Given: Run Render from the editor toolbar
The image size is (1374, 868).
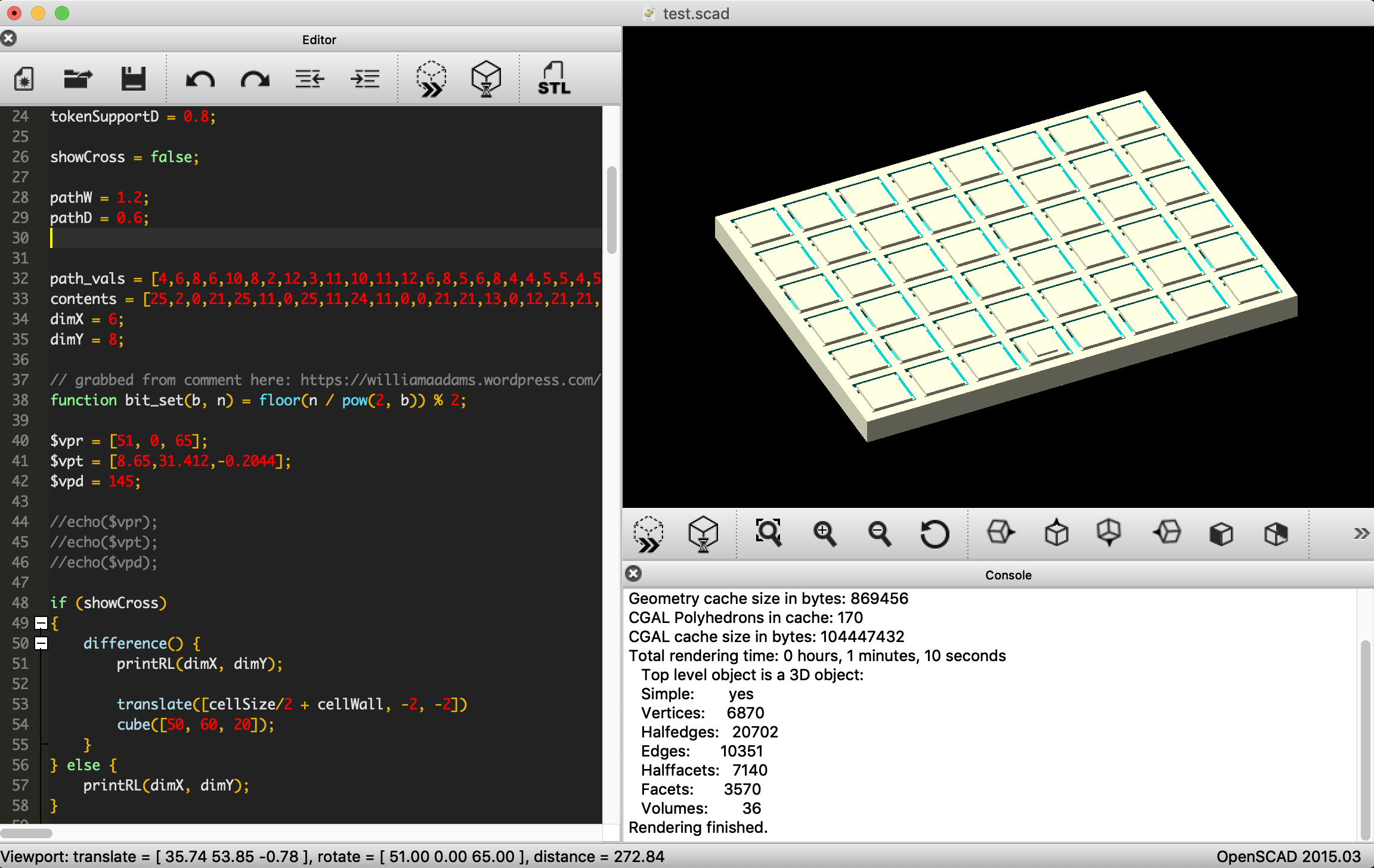Looking at the screenshot, I should [486, 79].
